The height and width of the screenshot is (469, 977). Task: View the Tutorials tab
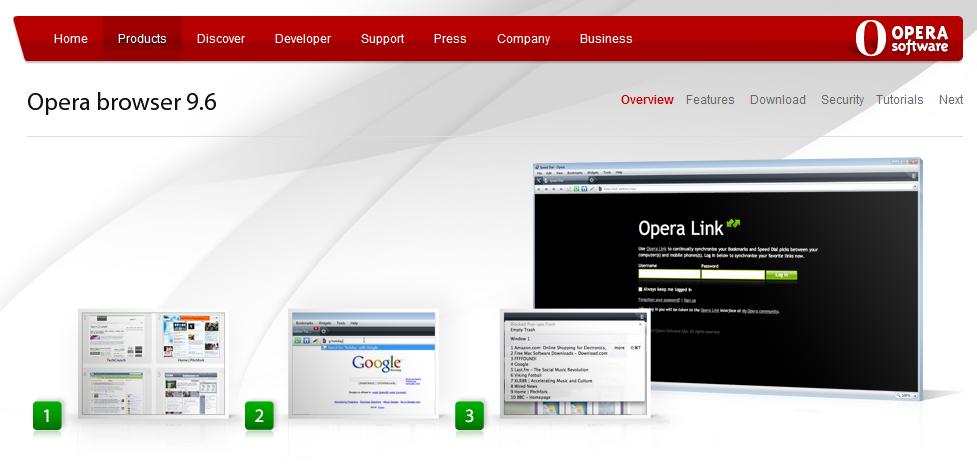pos(899,100)
